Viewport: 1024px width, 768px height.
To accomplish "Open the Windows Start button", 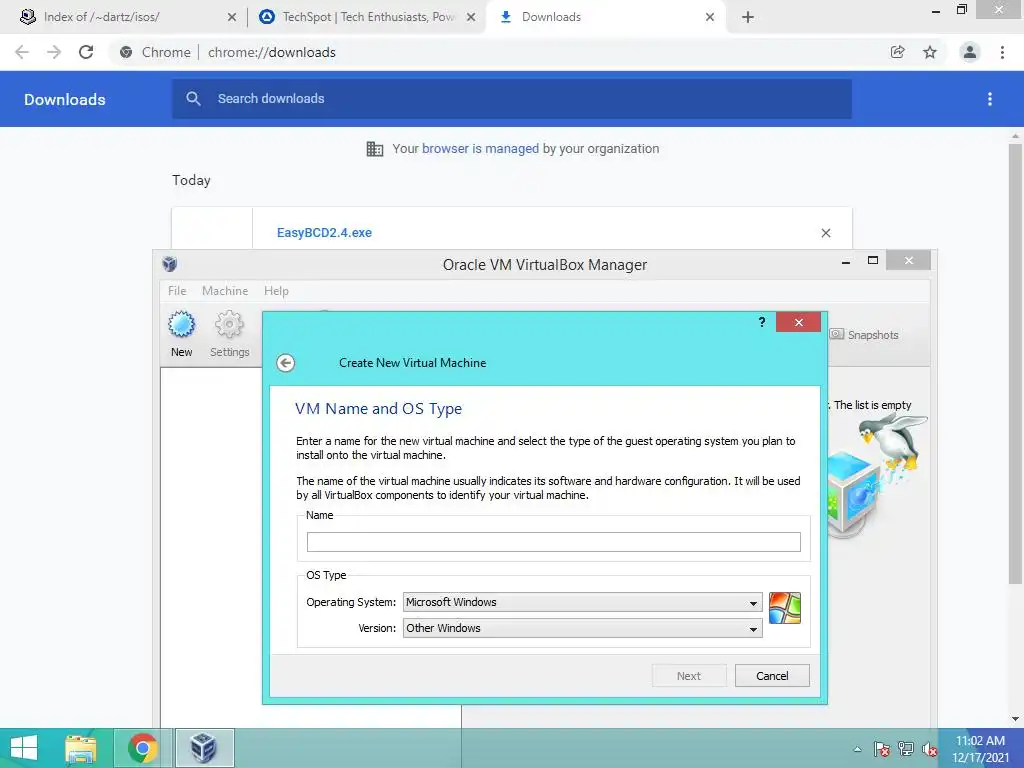I will click(24, 748).
